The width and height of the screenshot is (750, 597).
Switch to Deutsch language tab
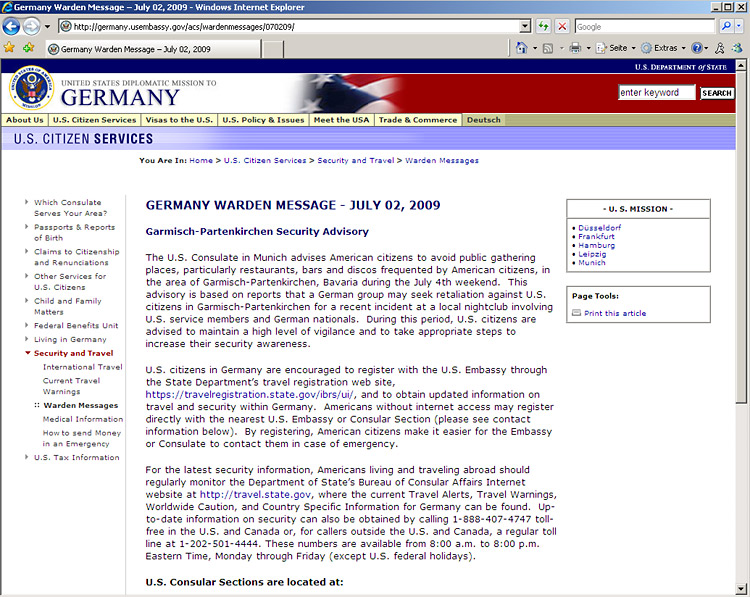[484, 120]
